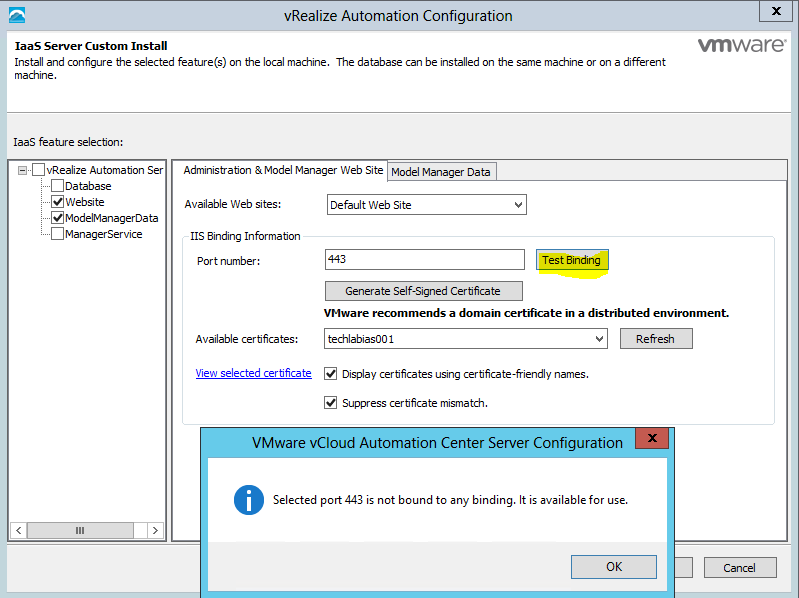
Task: Toggle Display certificates using certificate-friendly names
Action: pyautogui.click(x=331, y=374)
